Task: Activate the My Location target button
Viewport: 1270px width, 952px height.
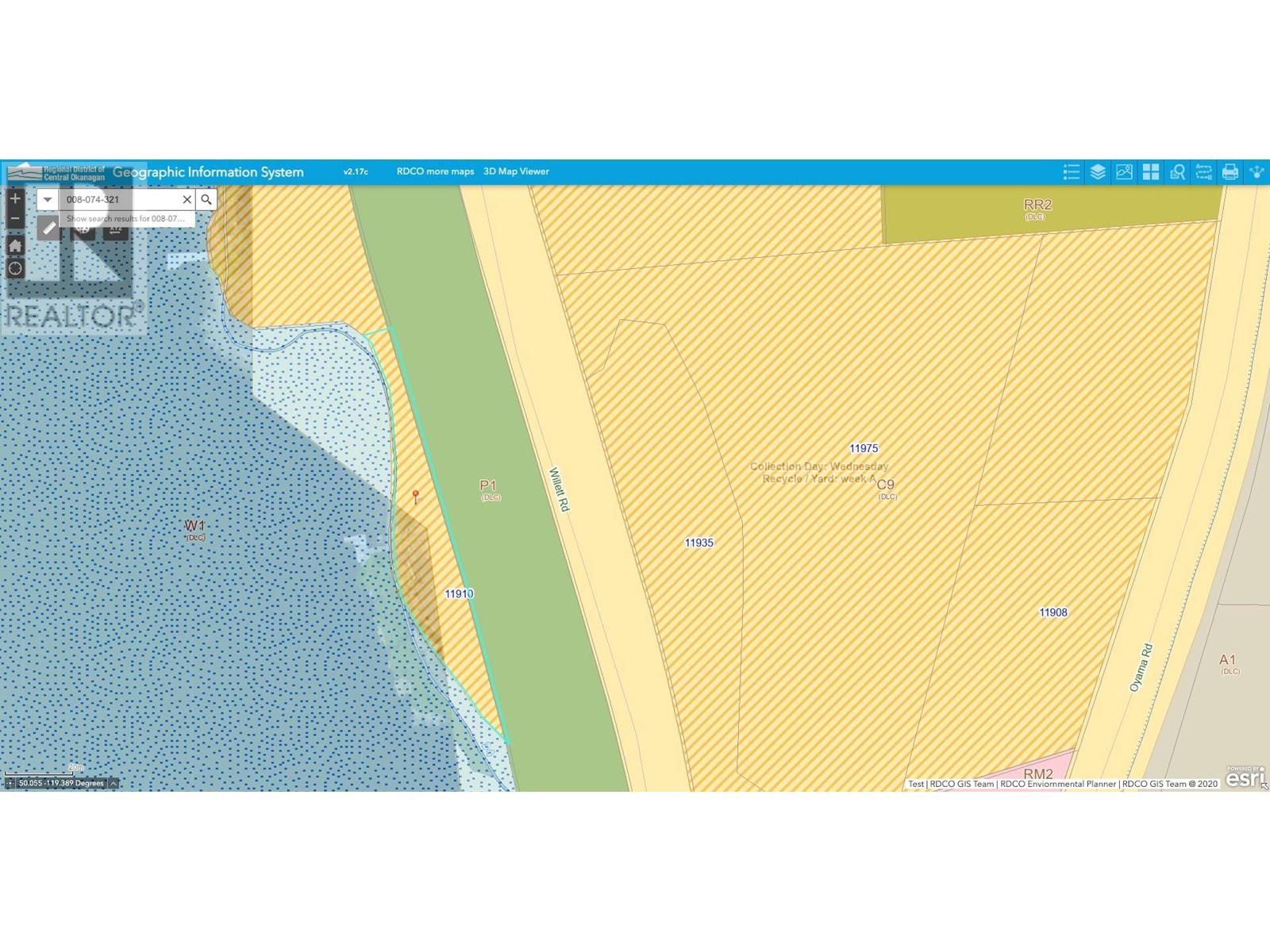Action: click(15, 268)
